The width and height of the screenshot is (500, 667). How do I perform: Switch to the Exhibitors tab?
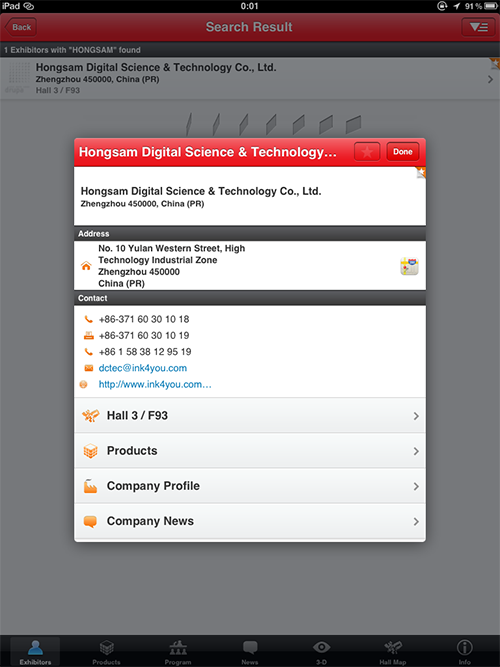pyautogui.click(x=35, y=652)
